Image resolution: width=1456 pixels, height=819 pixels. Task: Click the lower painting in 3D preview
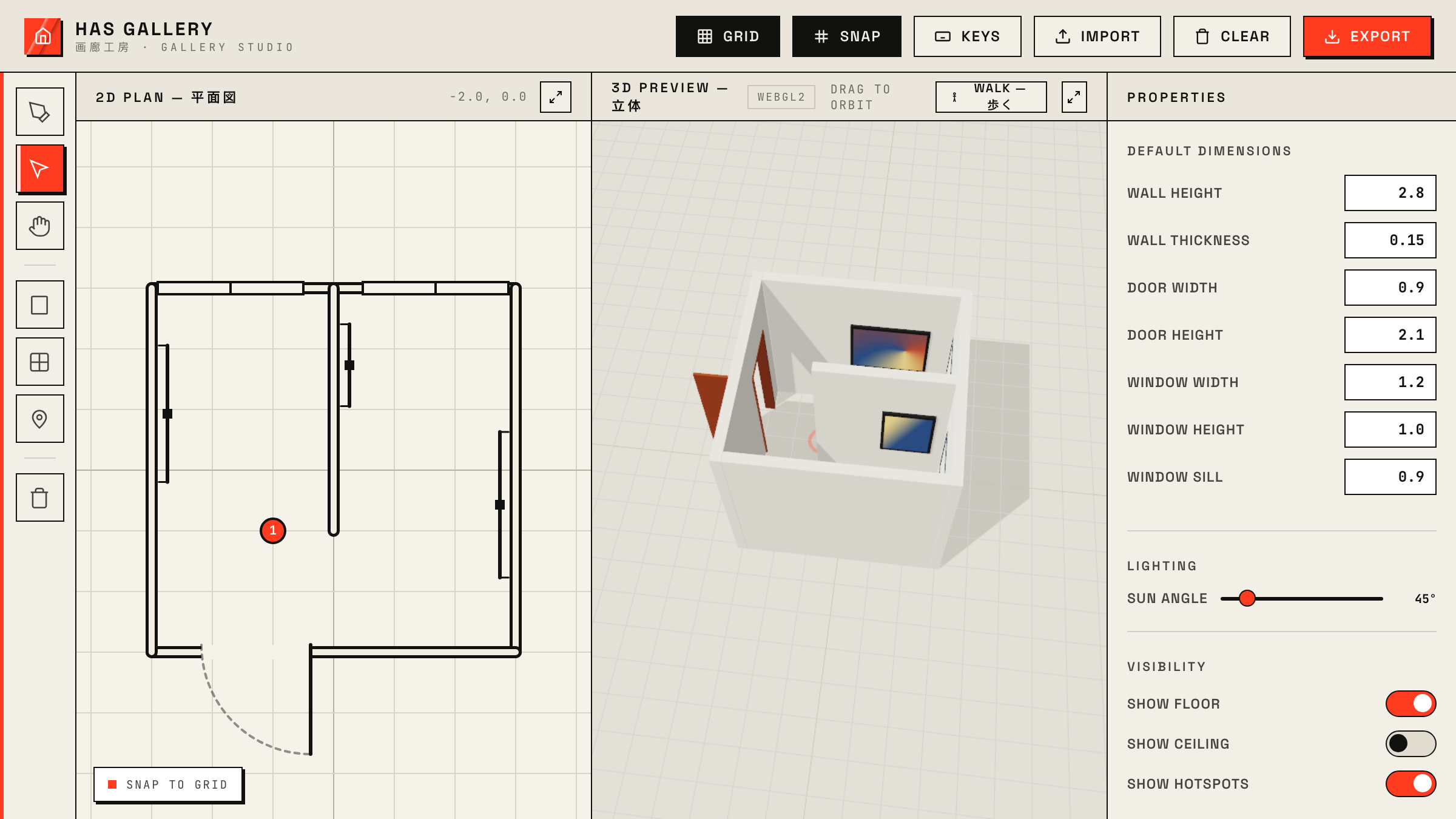tap(908, 433)
